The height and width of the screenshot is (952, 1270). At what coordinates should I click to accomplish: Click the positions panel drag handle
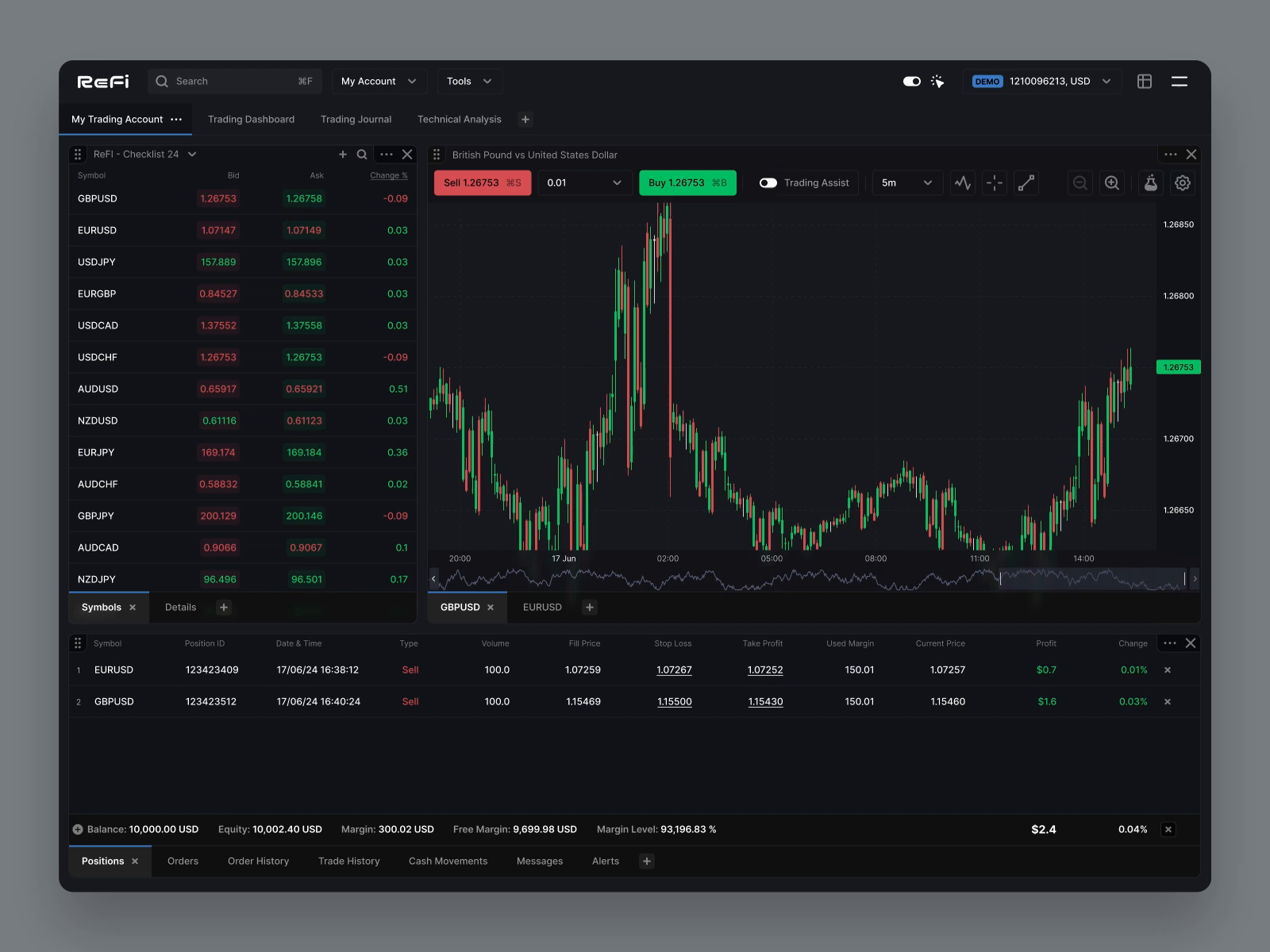[x=78, y=643]
